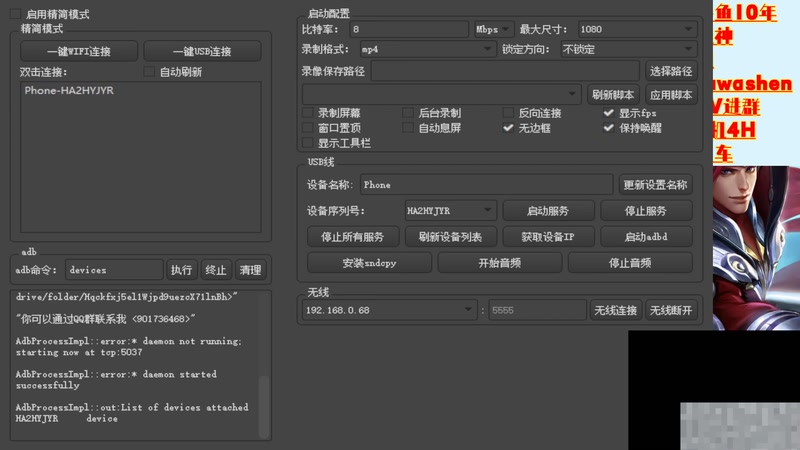Uncheck the 无边框 checkbox
The image size is (800, 450).
(508, 128)
